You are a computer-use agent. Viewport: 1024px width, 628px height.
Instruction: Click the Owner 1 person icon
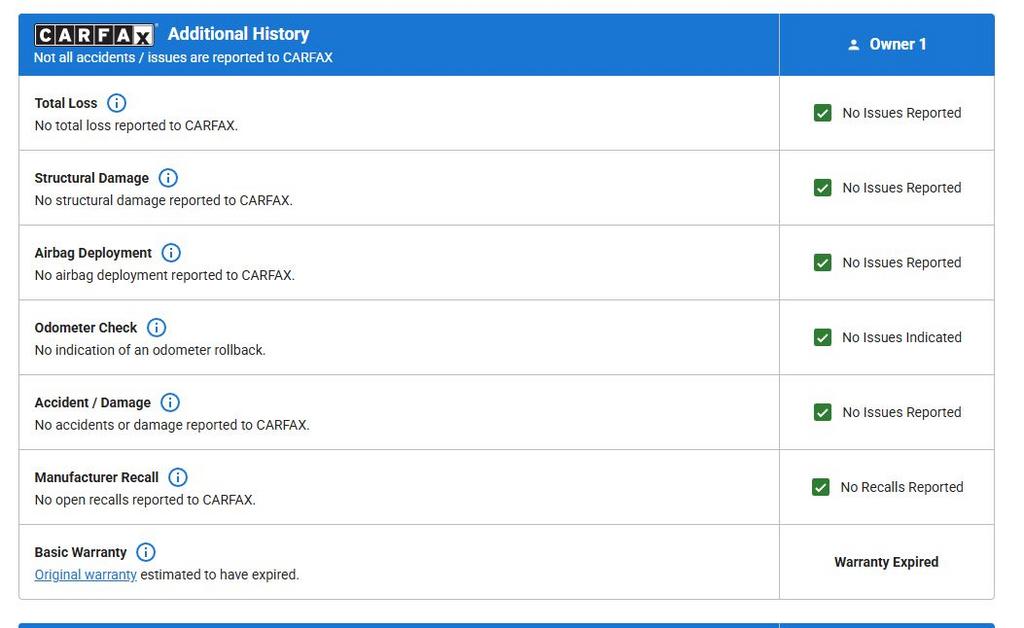click(x=854, y=45)
